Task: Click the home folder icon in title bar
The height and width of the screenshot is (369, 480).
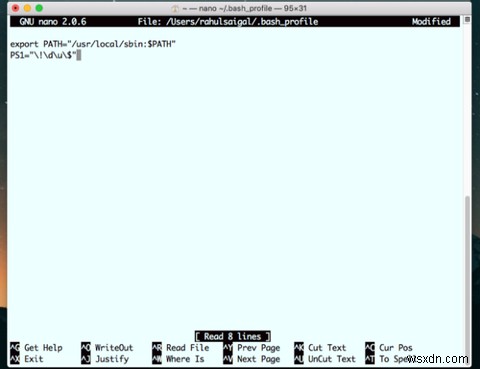Action: point(175,8)
